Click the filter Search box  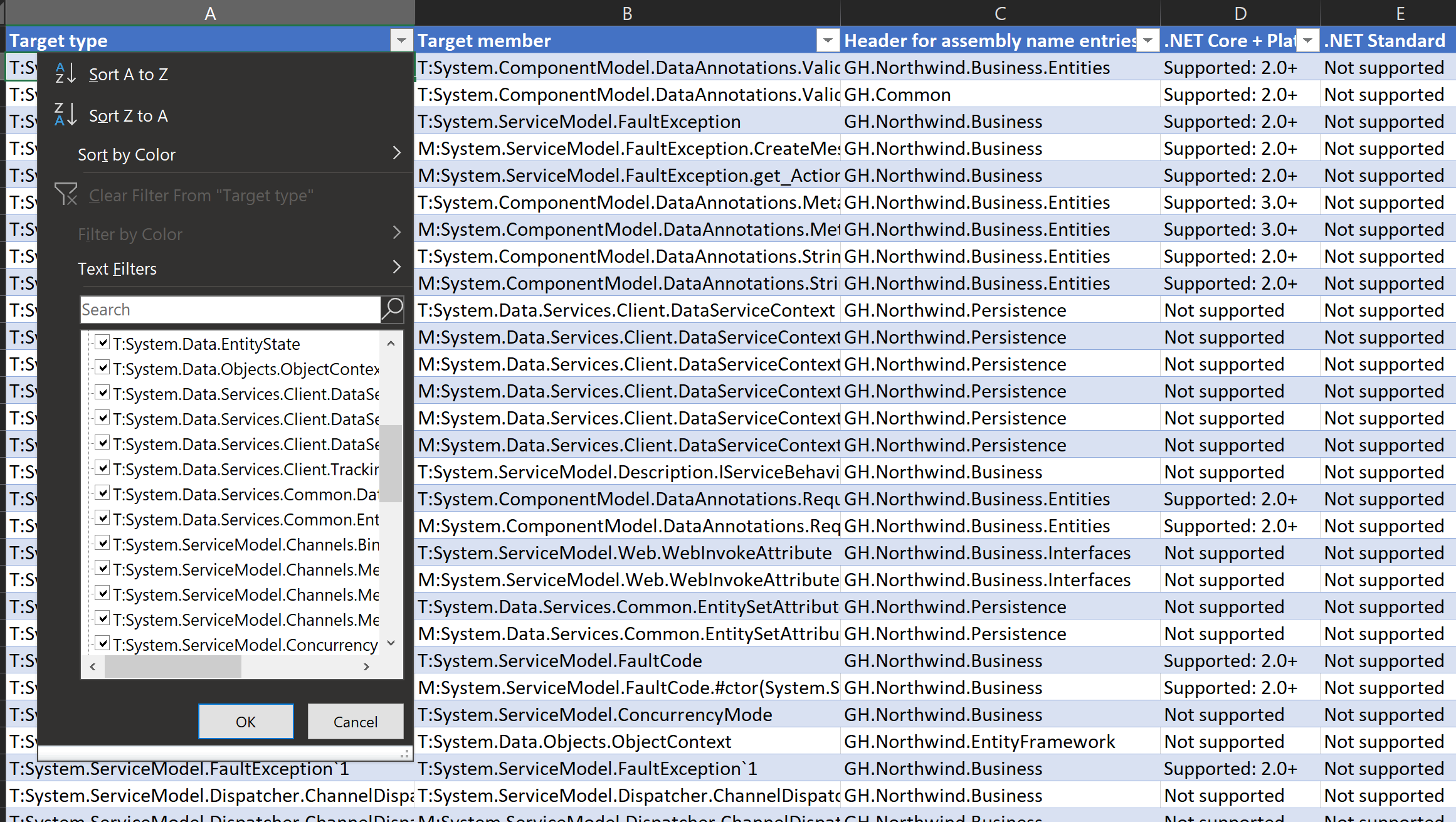pyautogui.click(x=230, y=310)
